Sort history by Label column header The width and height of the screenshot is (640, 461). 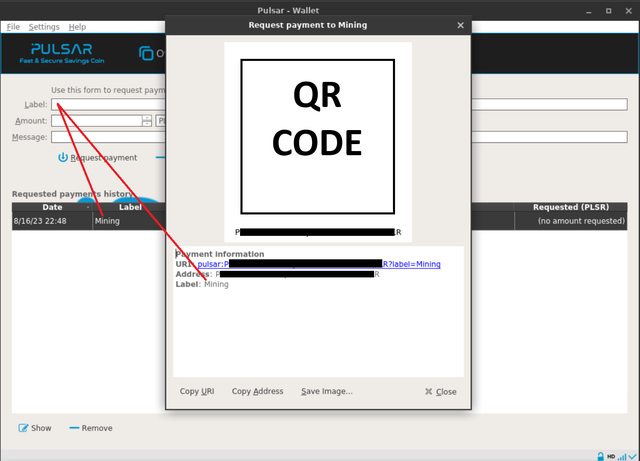pyautogui.click(x=130, y=207)
